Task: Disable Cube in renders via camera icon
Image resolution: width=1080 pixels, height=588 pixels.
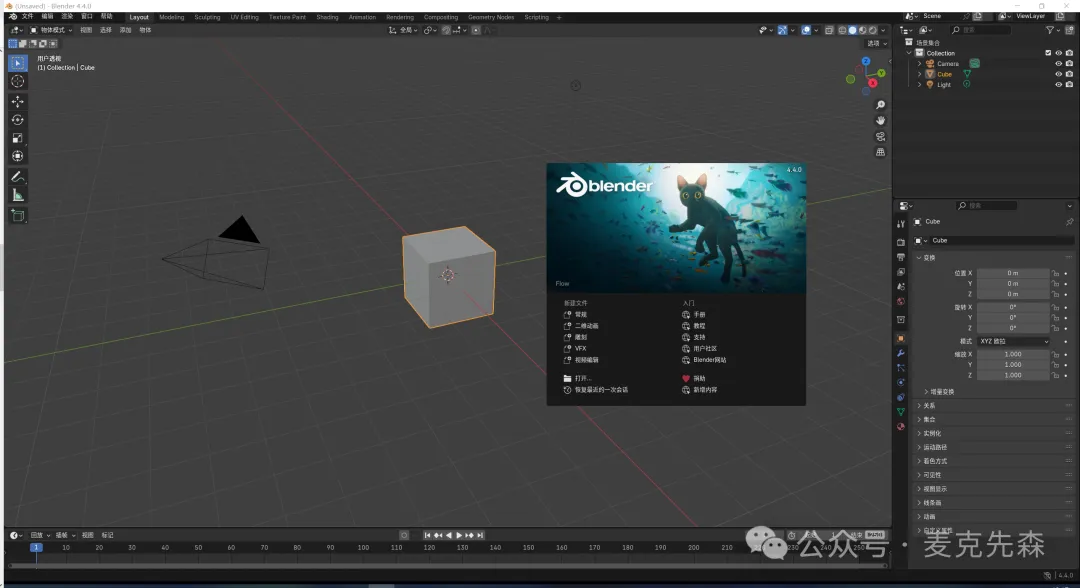Action: click(1069, 74)
